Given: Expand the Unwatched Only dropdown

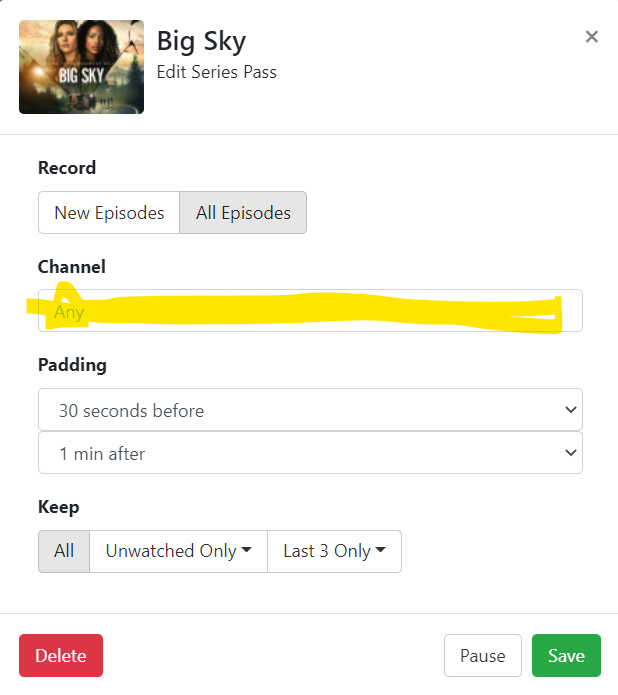Looking at the screenshot, I should pyautogui.click(x=178, y=551).
